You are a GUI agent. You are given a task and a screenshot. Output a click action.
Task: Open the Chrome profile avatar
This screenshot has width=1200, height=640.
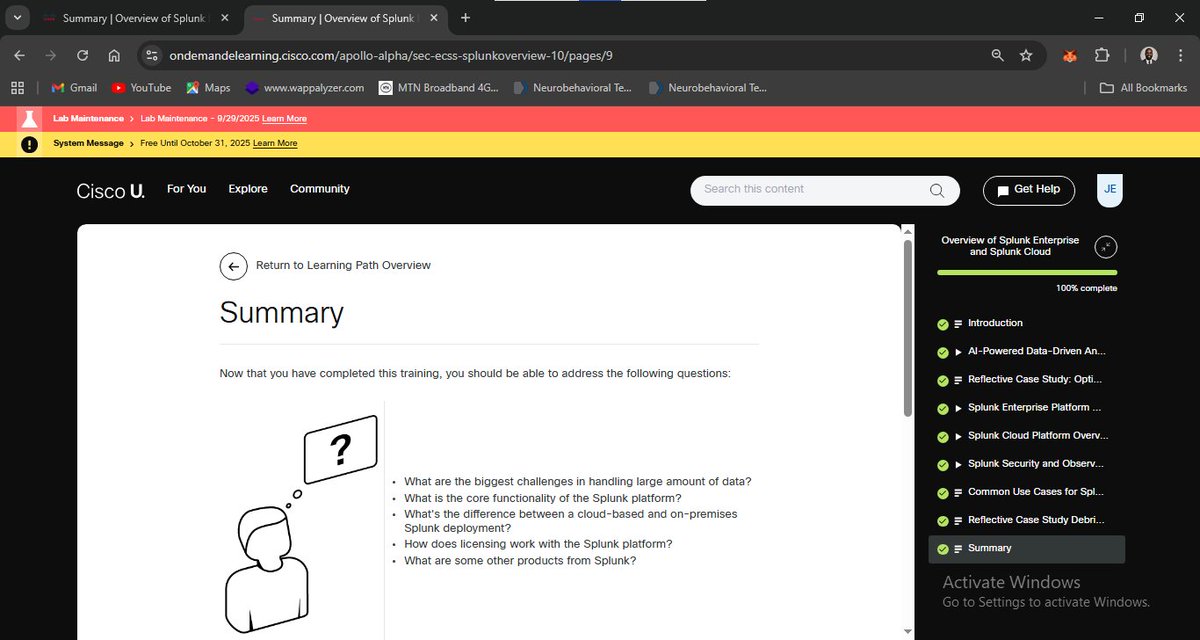[x=1149, y=56]
